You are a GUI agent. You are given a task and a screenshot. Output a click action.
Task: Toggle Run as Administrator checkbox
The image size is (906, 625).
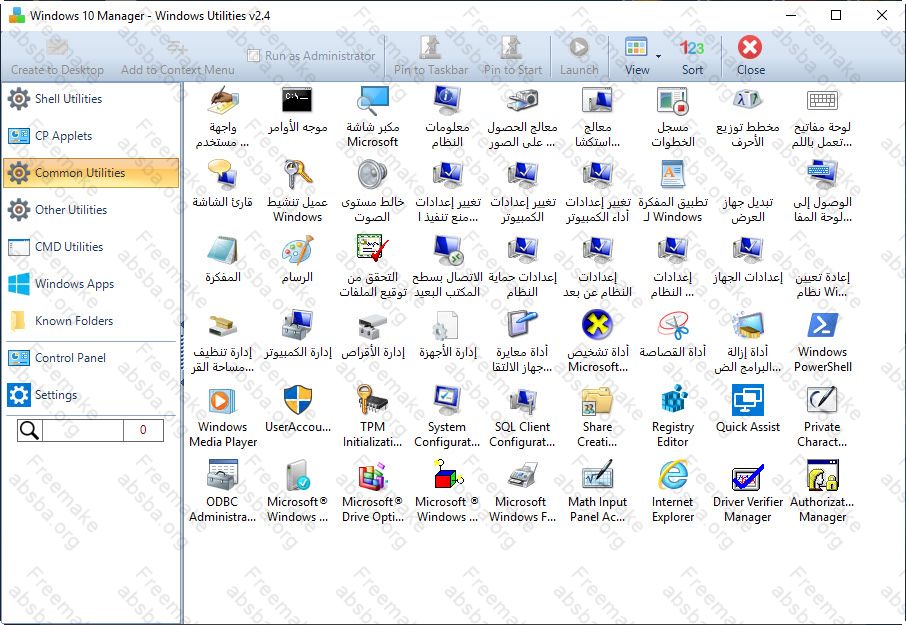(253, 55)
